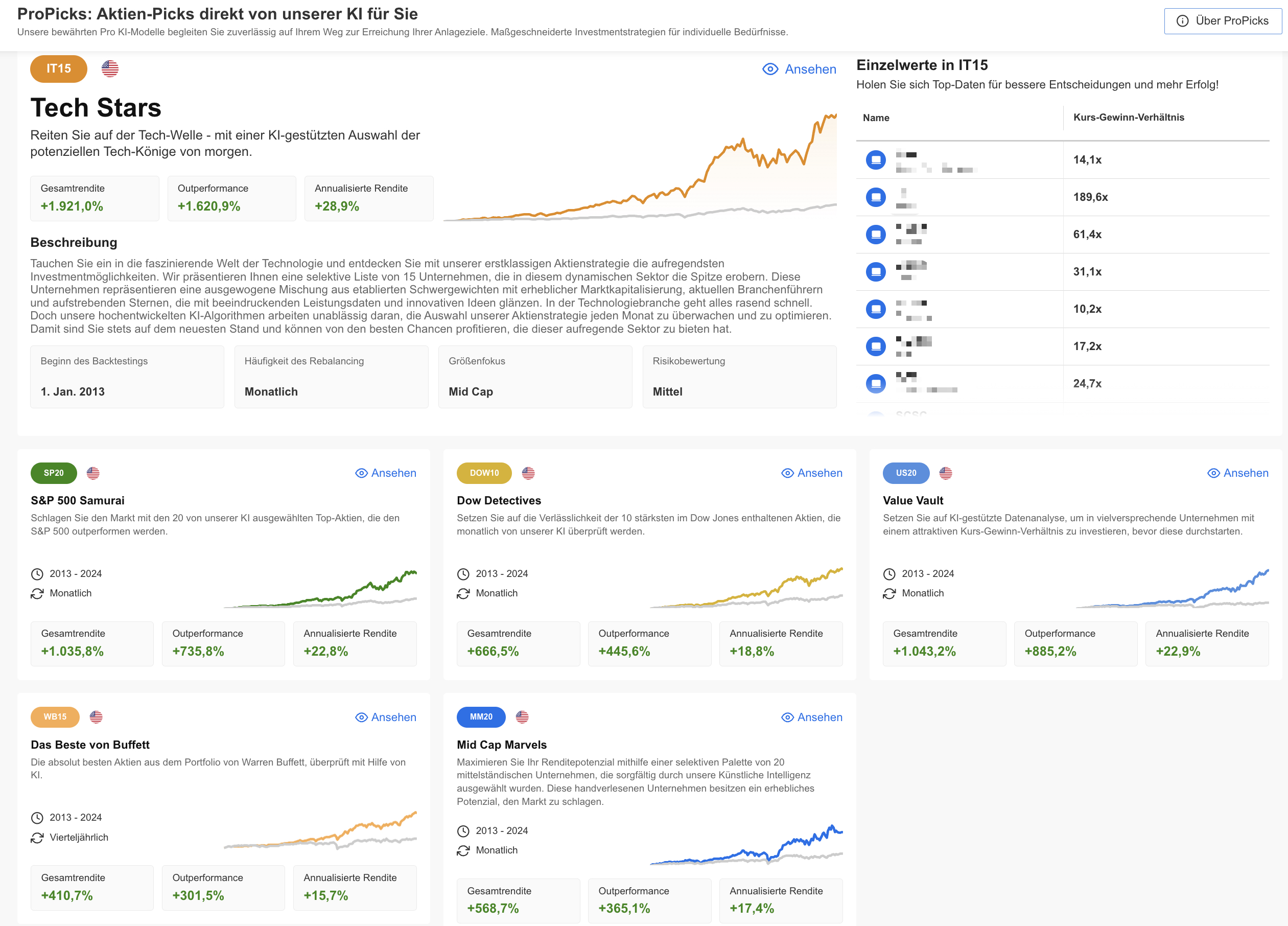Click the US flag beside DOW10 badge
1288x926 pixels.
click(x=528, y=473)
